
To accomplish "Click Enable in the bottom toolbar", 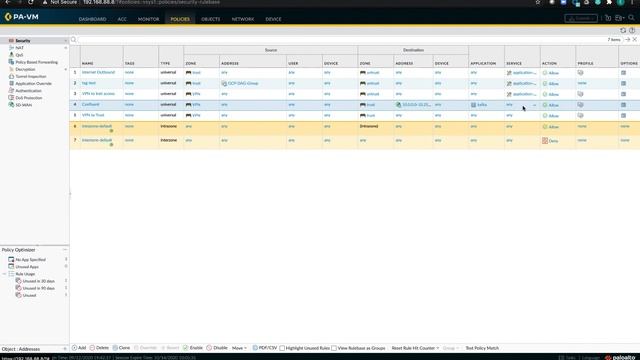I will [x=193, y=348].
